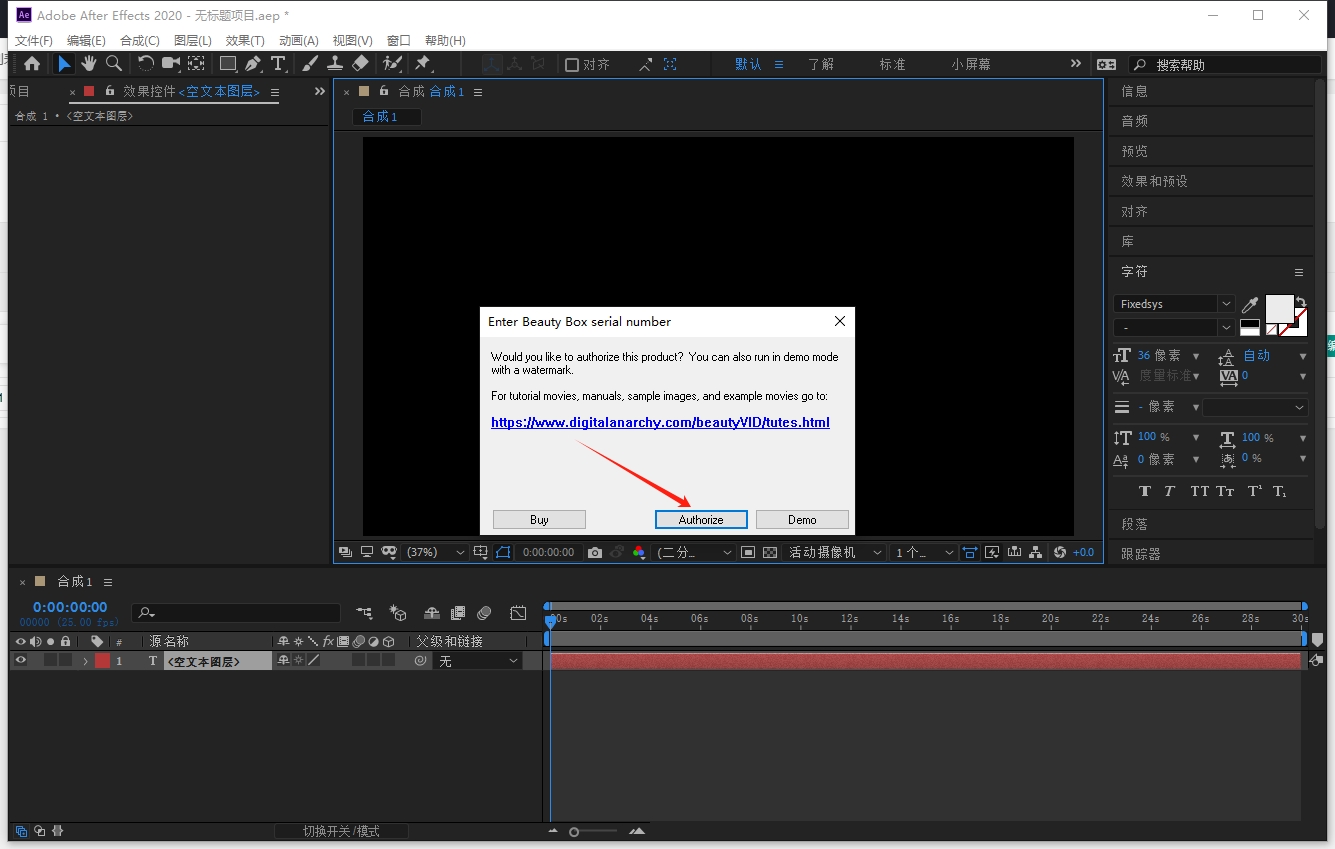Image resolution: width=1335 pixels, height=849 pixels.
Task: Toggle fast previews in viewer bar
Action: (x=992, y=552)
